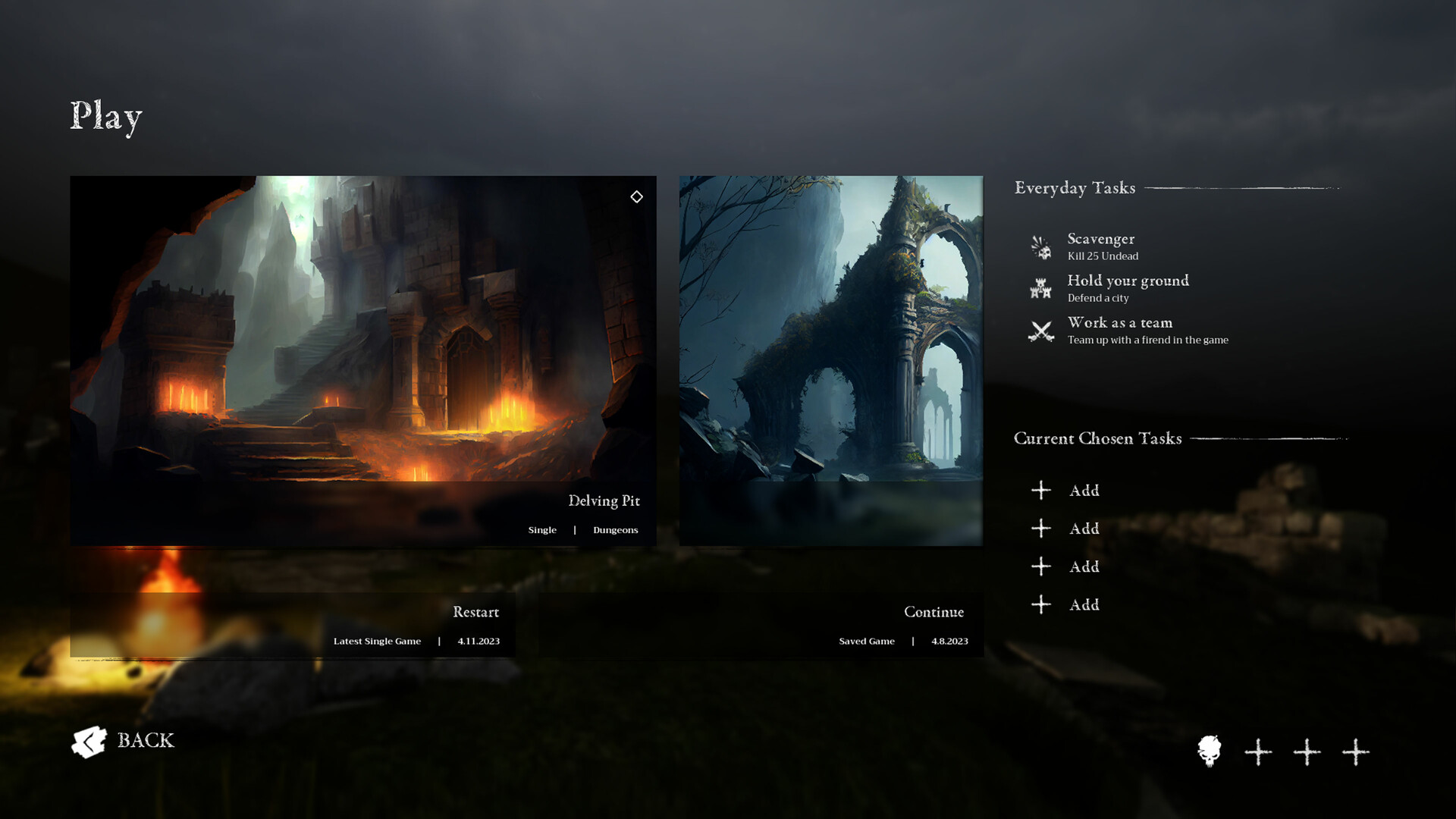Select the middle cross icon at bottom right

[x=1306, y=751]
